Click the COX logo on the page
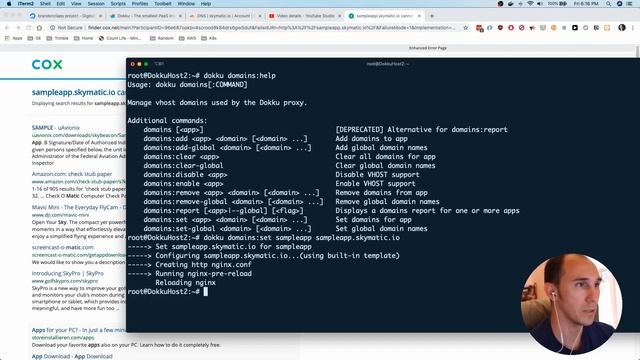 (x=47, y=64)
